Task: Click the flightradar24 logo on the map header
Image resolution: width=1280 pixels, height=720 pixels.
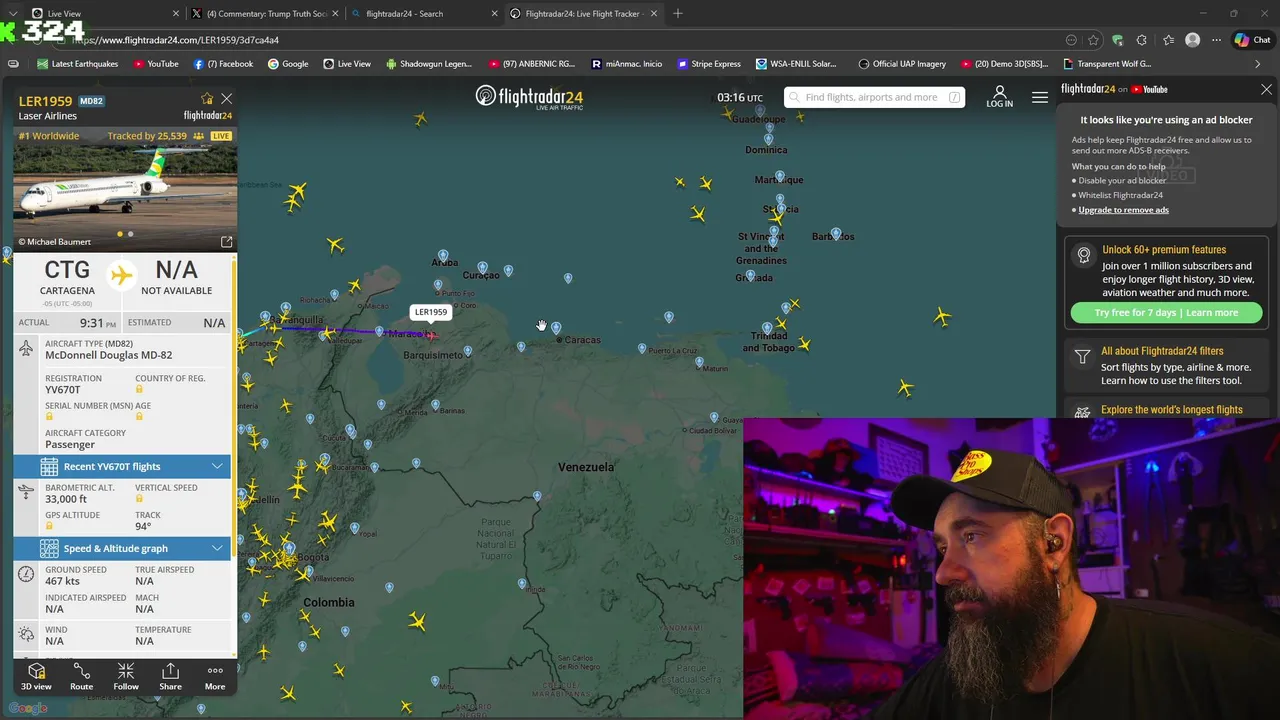Action: (529, 97)
